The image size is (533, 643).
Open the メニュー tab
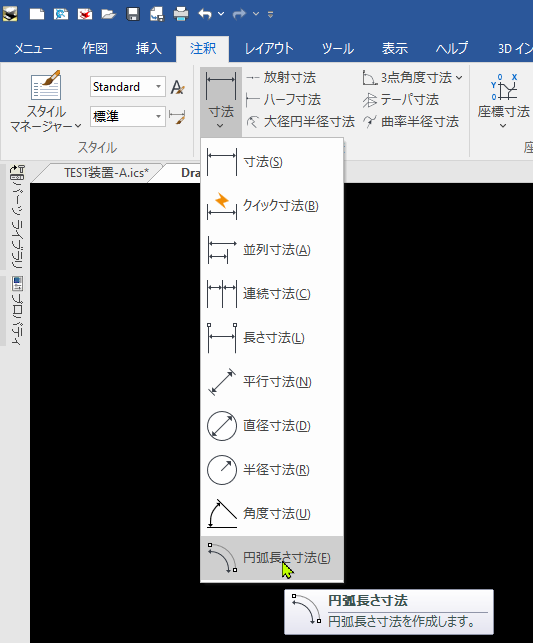pos(33,49)
